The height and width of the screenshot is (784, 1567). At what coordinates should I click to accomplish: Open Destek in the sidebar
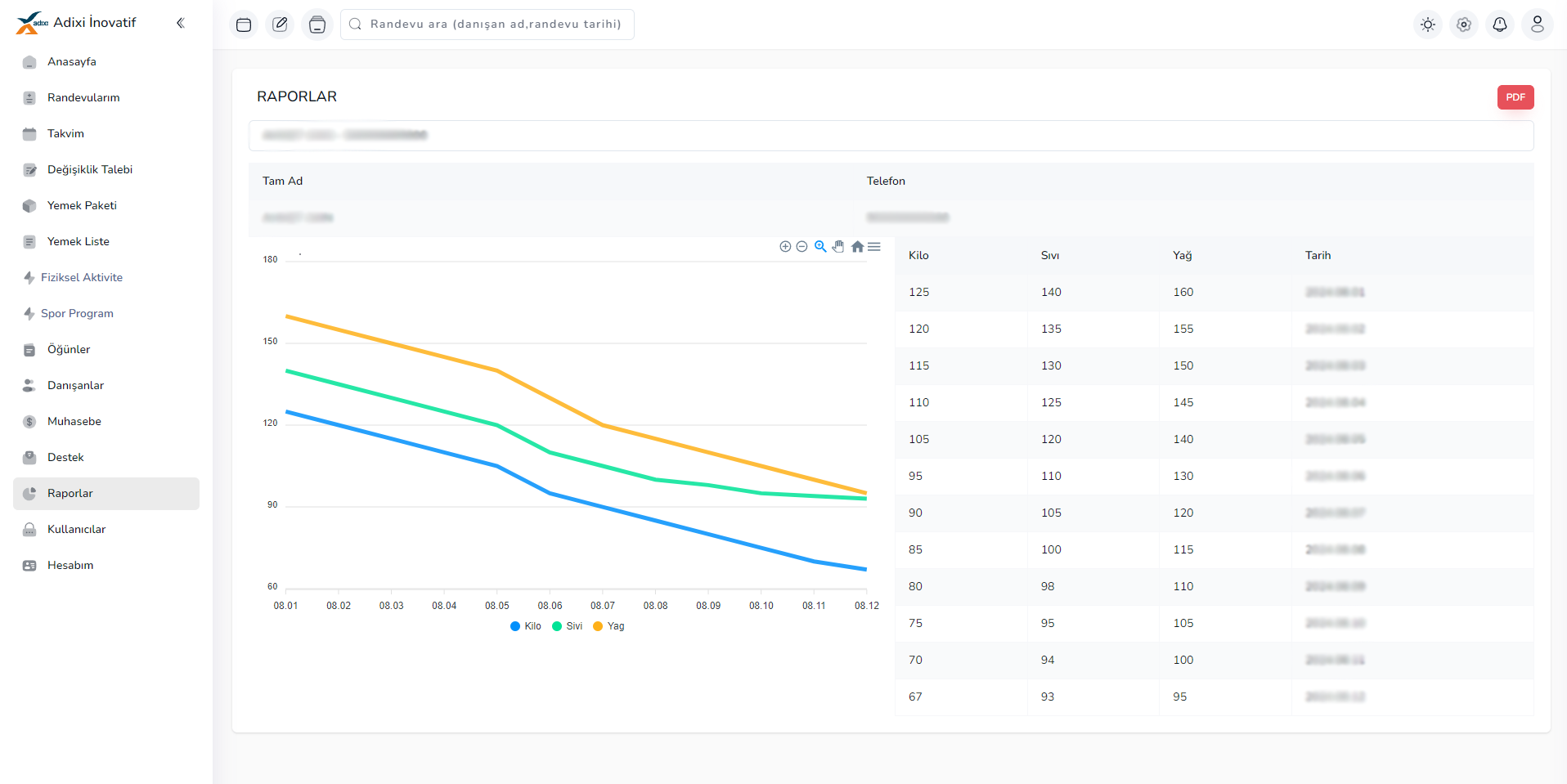(106, 458)
